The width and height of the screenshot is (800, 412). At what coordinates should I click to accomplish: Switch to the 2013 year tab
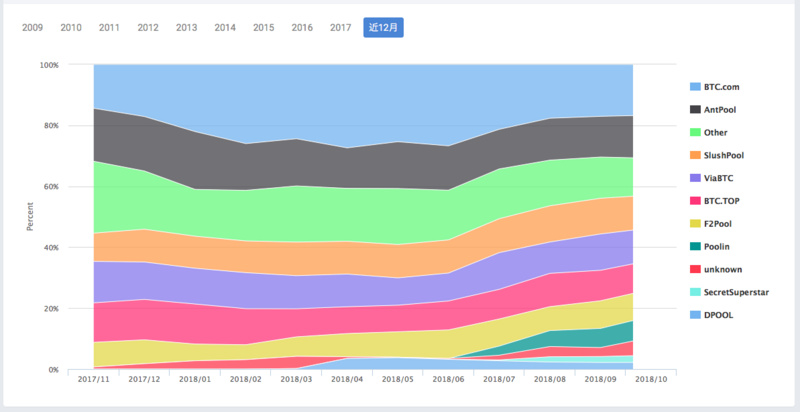(186, 27)
